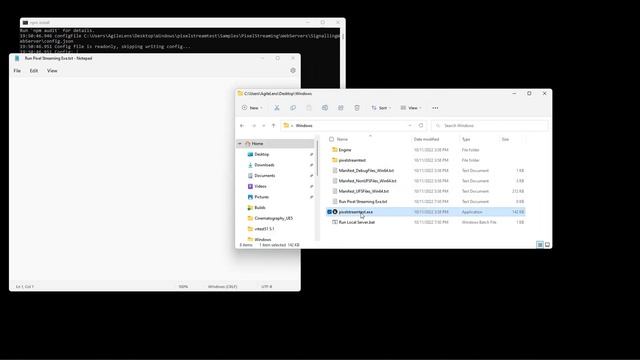This screenshot has height=360, width=640.
Task: Click the Paste icon in Explorer toolbar
Action: pos(309,108)
